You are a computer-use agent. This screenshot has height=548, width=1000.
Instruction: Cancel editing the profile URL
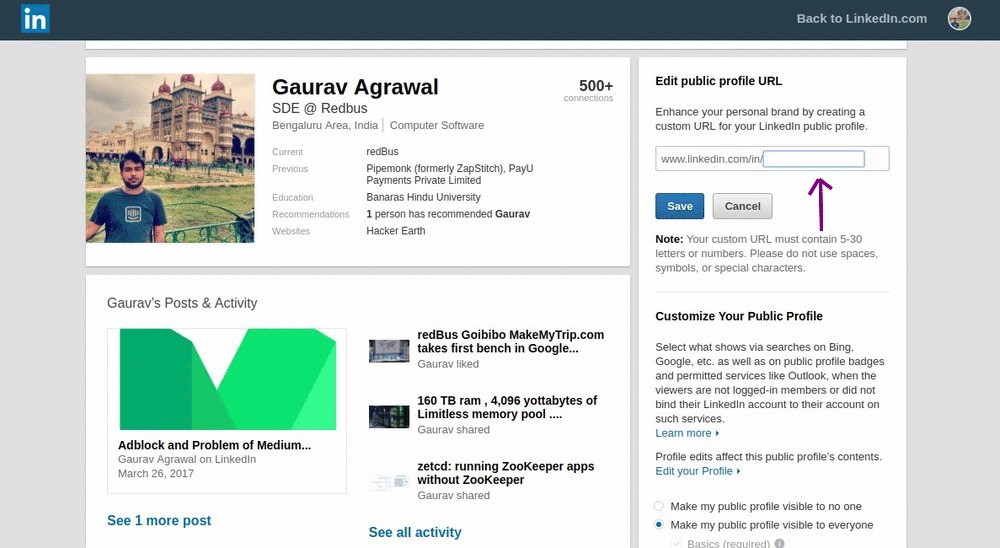742,206
